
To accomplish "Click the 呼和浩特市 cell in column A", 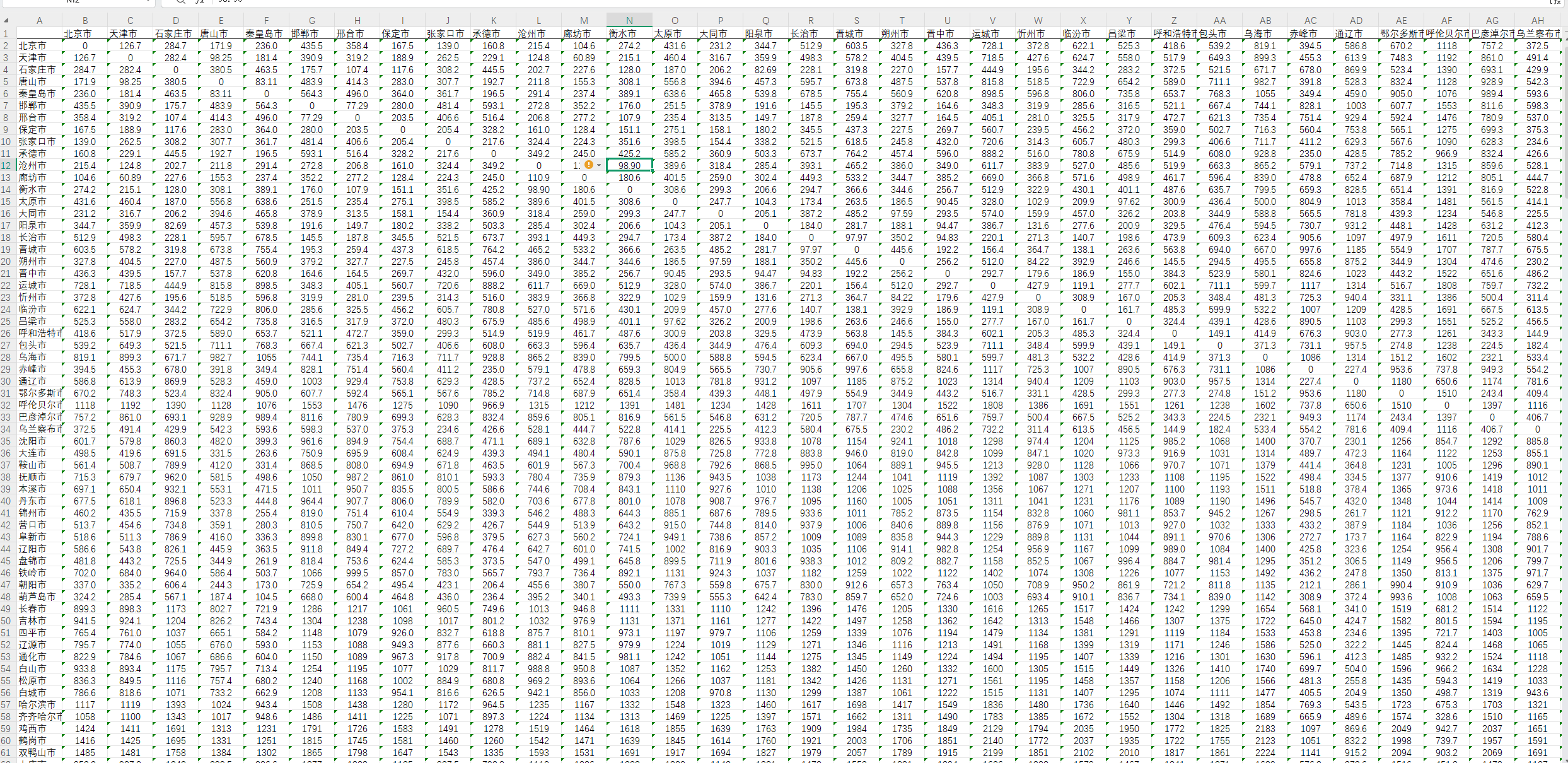I will click(39, 333).
